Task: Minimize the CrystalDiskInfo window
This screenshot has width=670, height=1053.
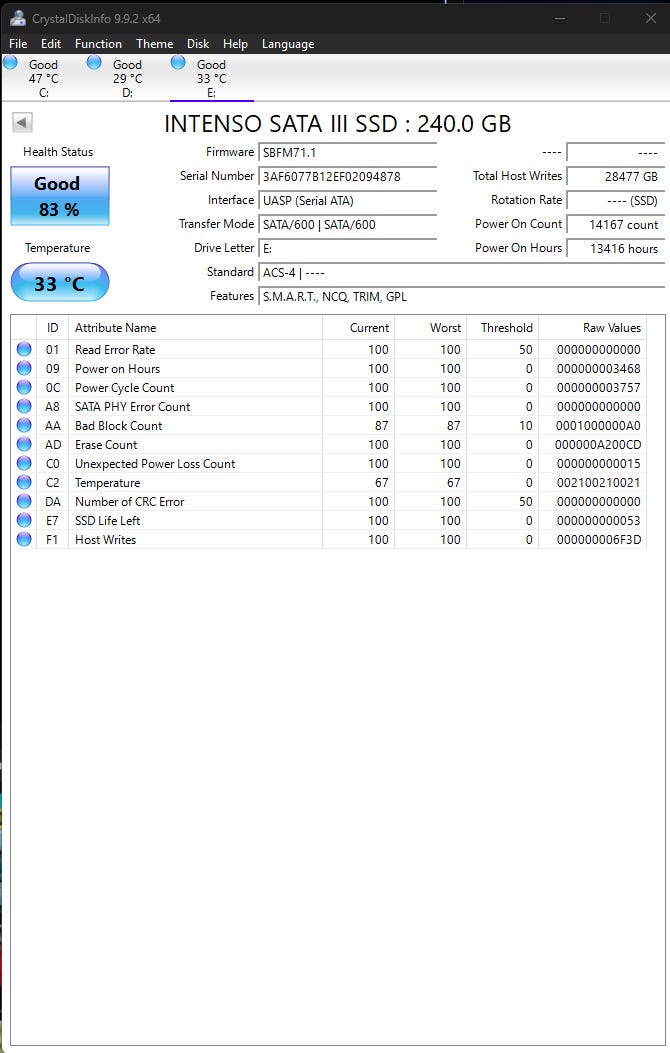Action: click(x=559, y=18)
